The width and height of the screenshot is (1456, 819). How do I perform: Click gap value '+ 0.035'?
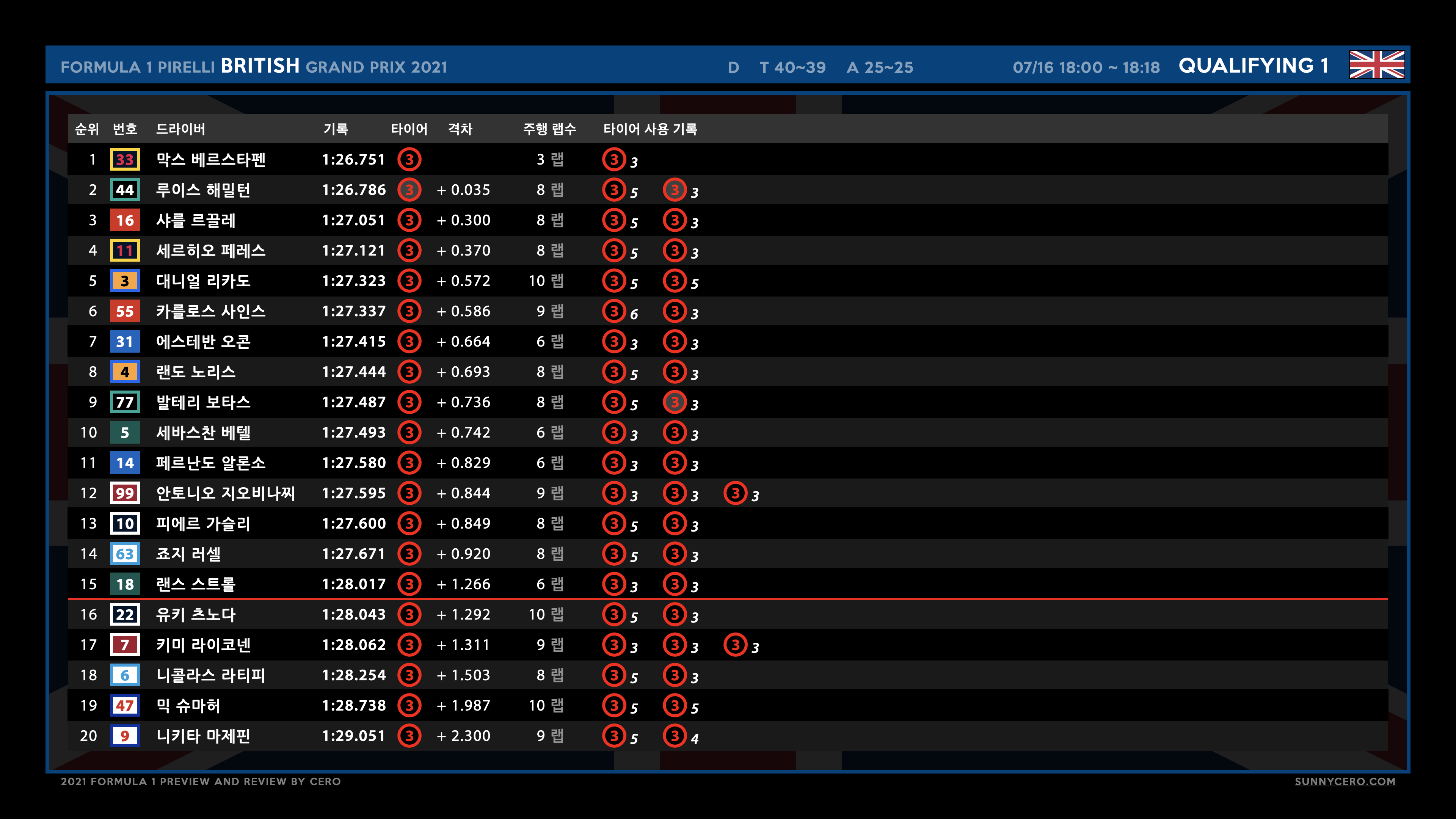pos(463,190)
